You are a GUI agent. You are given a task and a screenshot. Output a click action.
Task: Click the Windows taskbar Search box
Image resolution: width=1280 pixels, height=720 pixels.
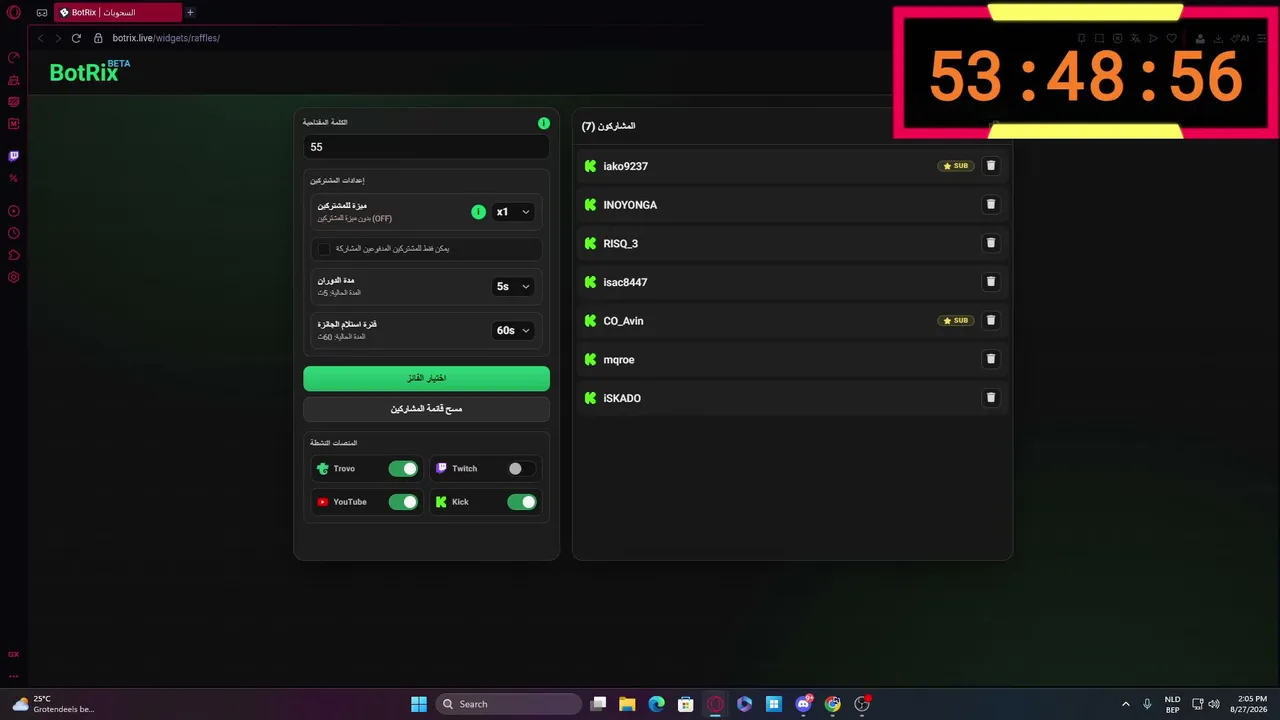pos(510,704)
